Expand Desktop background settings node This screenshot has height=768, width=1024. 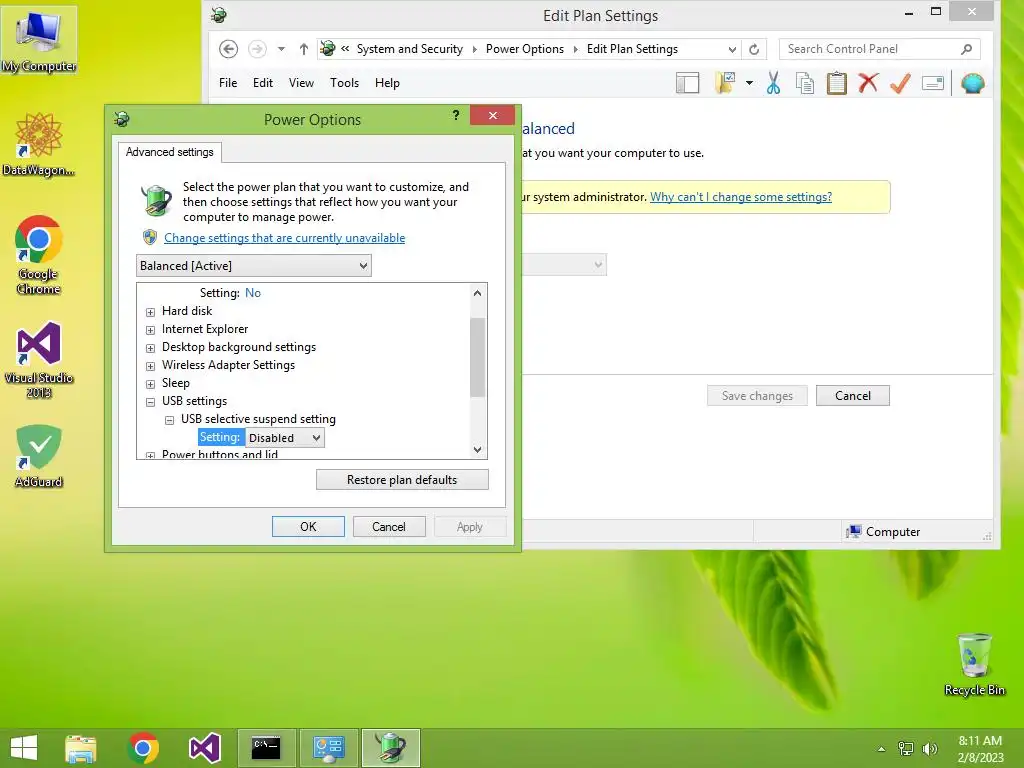tap(150, 348)
